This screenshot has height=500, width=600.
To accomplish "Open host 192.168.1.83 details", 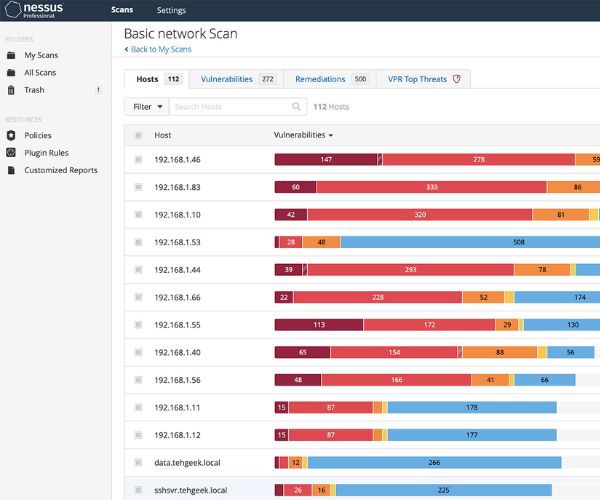I will coord(177,187).
